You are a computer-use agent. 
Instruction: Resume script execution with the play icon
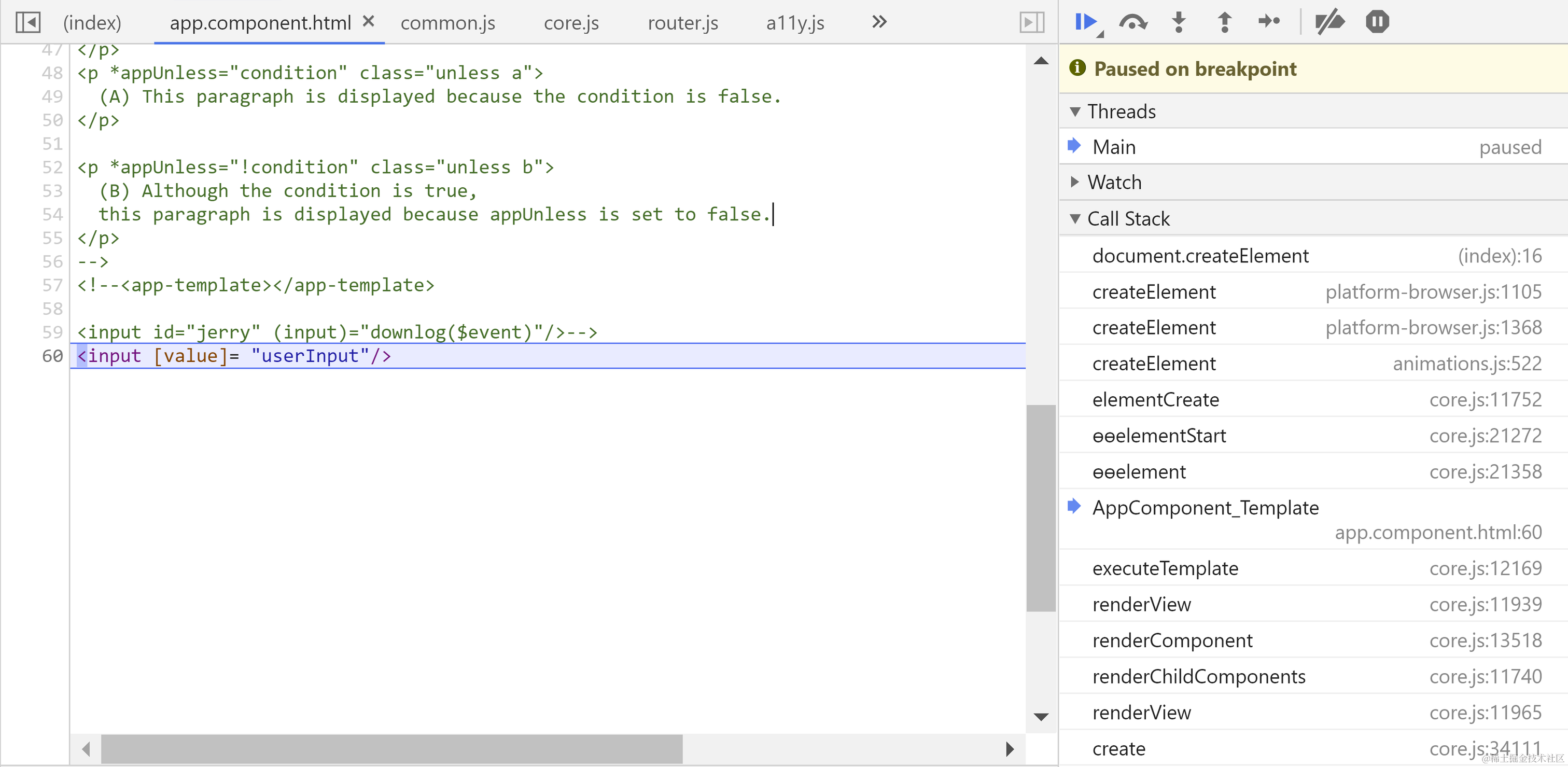coord(1086,22)
